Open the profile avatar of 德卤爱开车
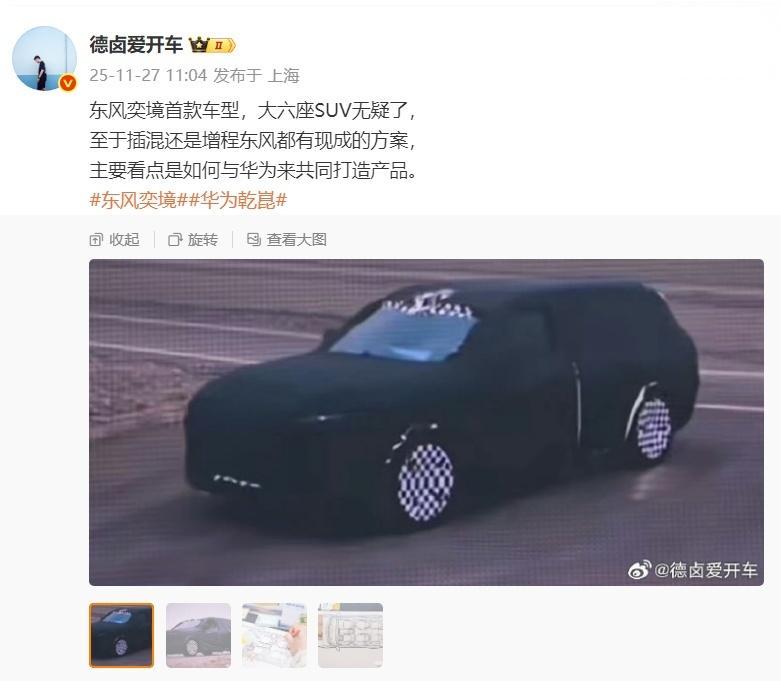The height and width of the screenshot is (698, 781). click(x=44, y=58)
